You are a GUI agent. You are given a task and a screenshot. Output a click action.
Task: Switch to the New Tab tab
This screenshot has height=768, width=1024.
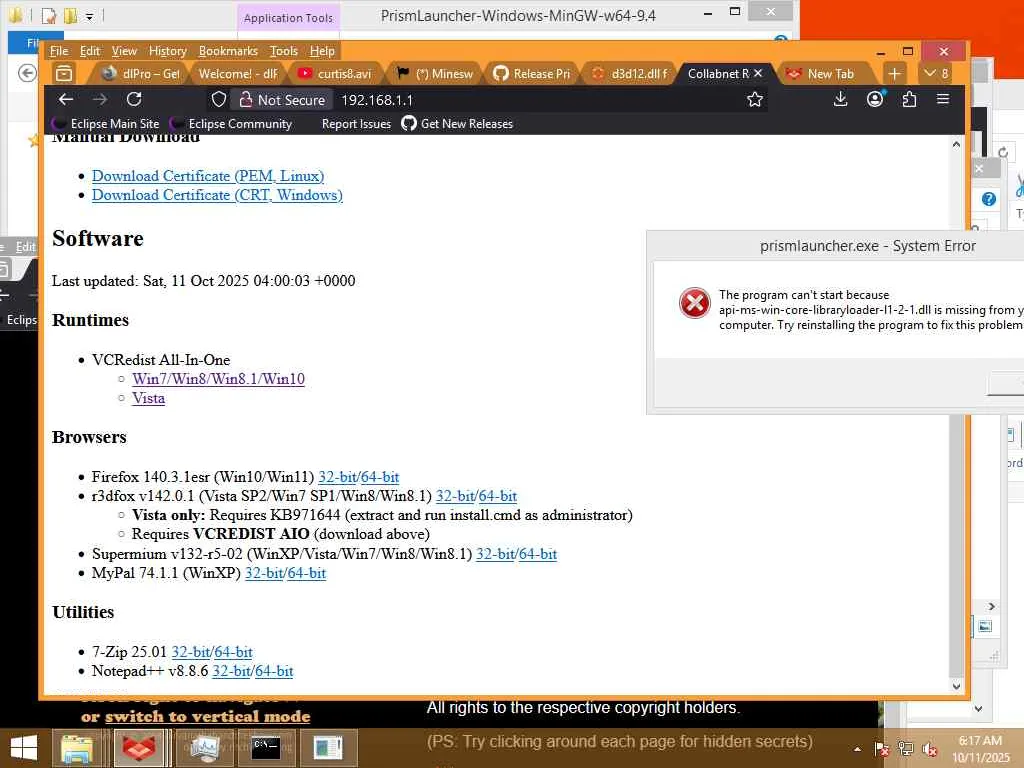point(825,74)
